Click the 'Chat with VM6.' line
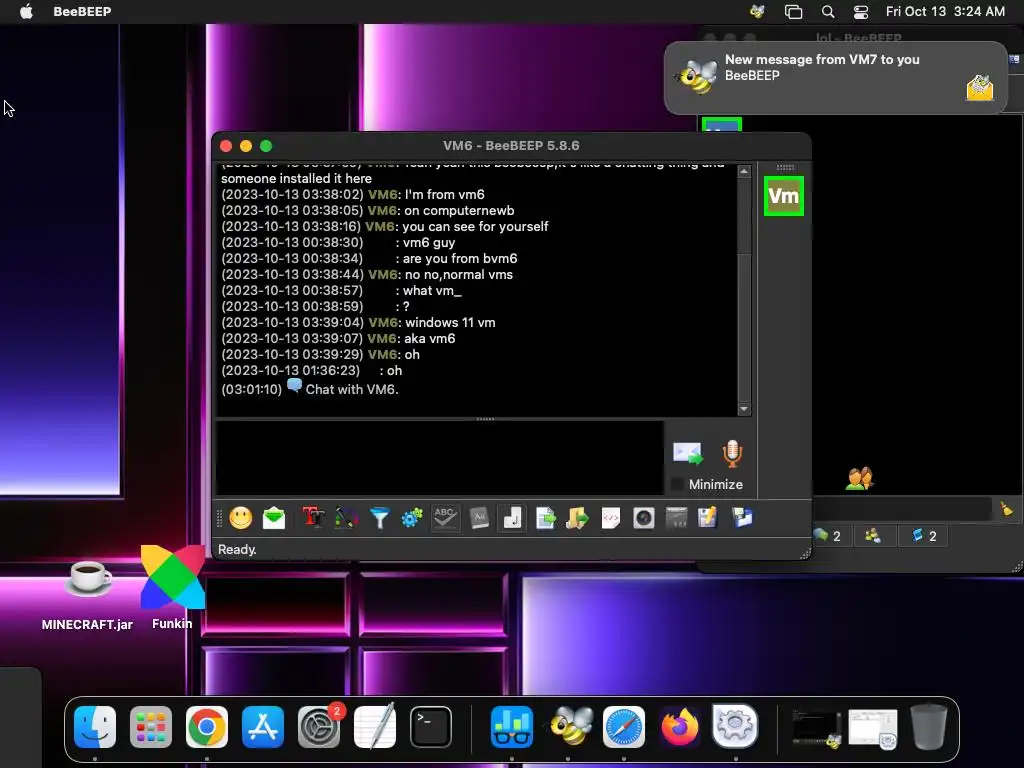Screen dimensions: 1024x768 (352, 389)
